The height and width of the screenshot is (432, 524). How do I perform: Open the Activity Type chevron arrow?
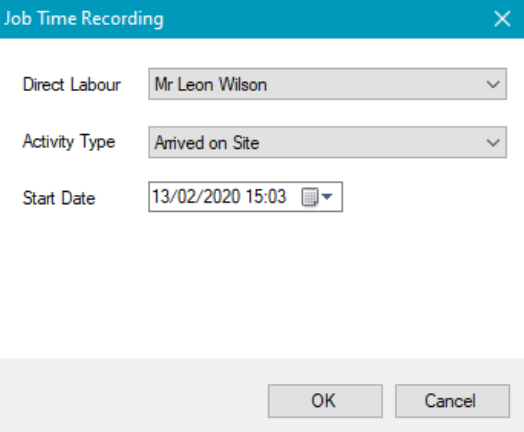493,143
